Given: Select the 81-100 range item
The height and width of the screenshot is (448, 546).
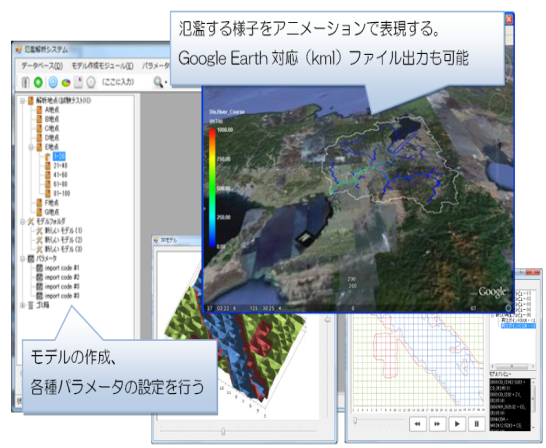Looking at the screenshot, I should click(x=62, y=194).
